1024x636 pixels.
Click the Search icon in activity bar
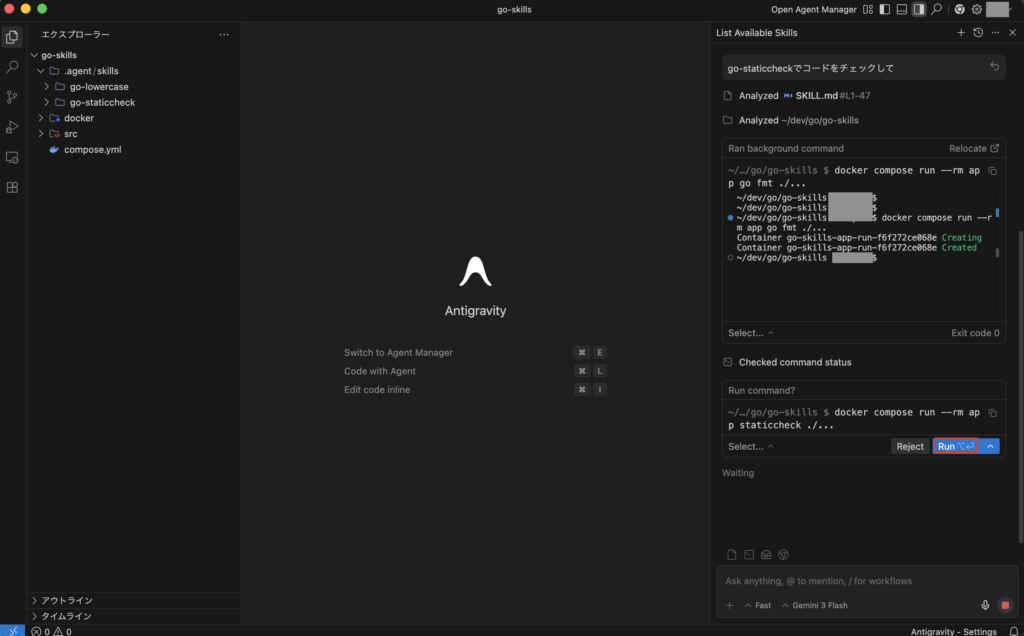tap(12, 67)
